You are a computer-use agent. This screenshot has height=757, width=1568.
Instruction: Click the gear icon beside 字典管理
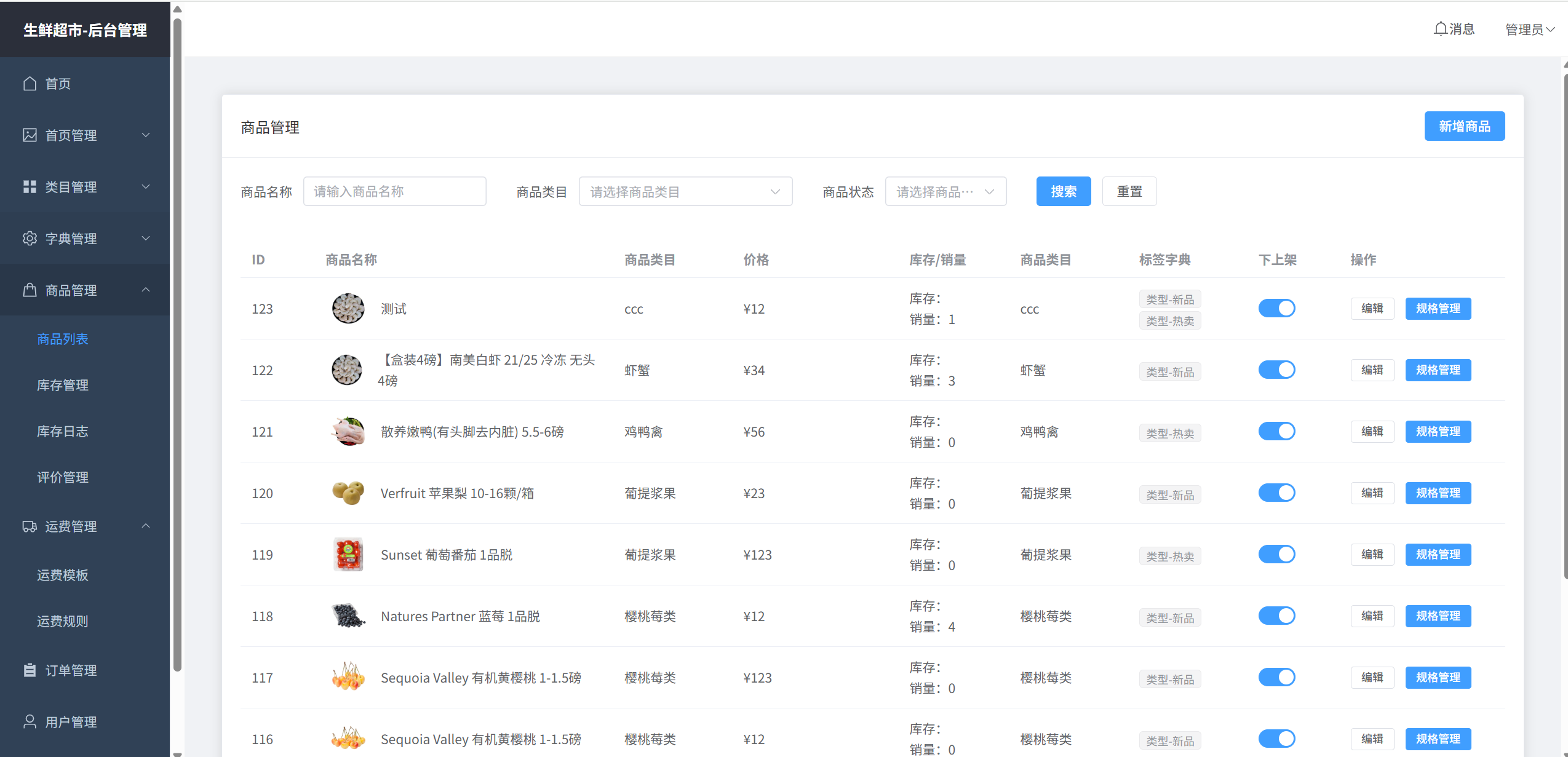click(x=30, y=239)
